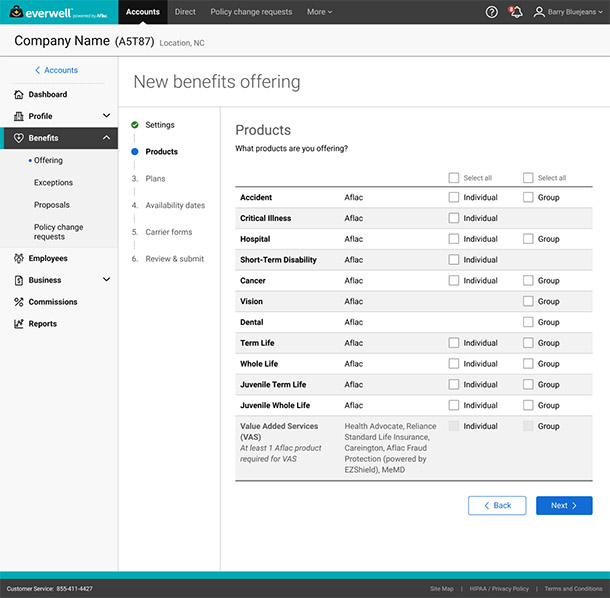The width and height of the screenshot is (610, 598).
Task: Click the Value Added Services (VAS) label
Action: (x=279, y=431)
